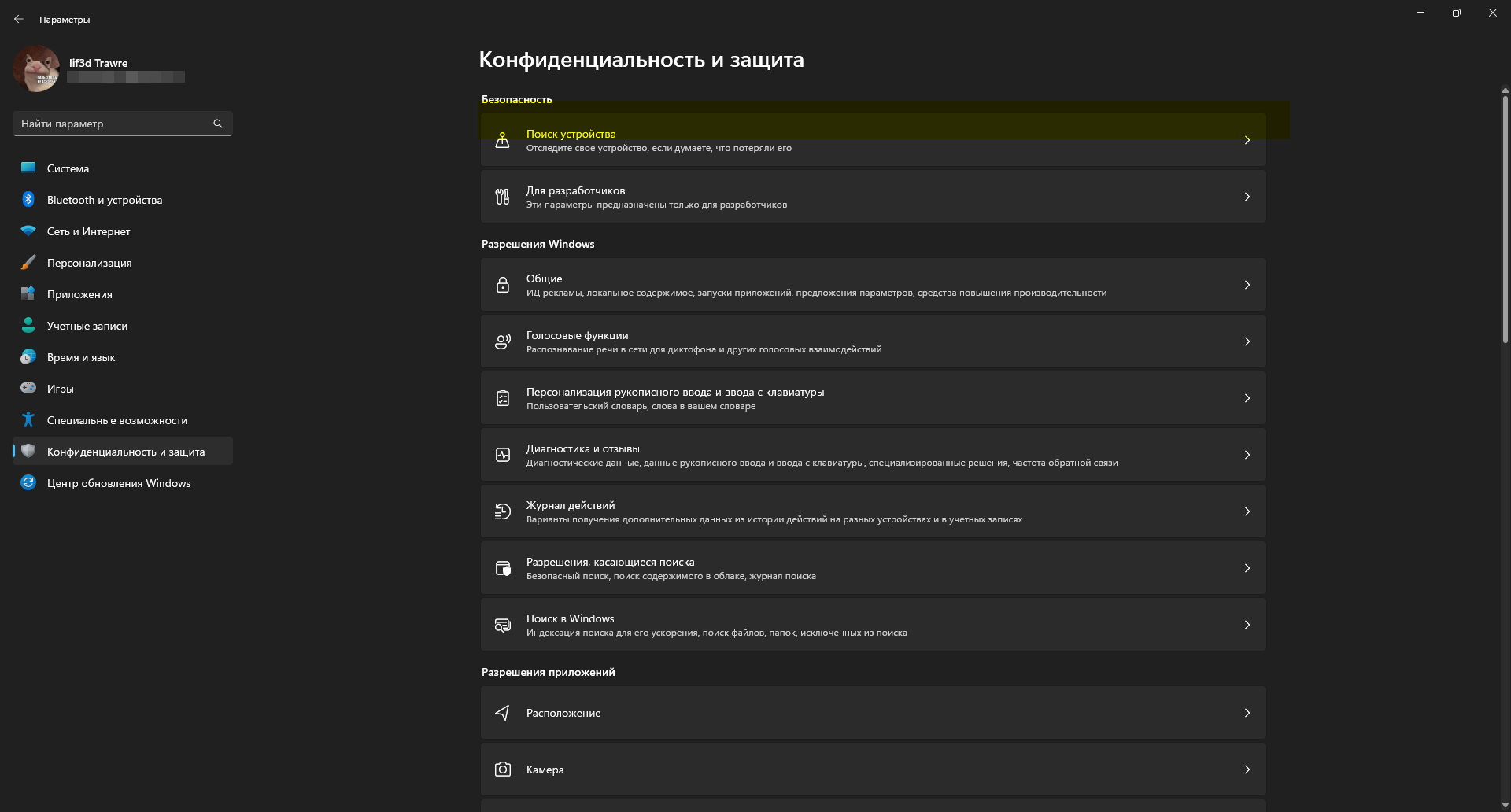Click the Диагностика и отзывы pulse icon
This screenshot has width=1511, height=812.
pos(502,455)
